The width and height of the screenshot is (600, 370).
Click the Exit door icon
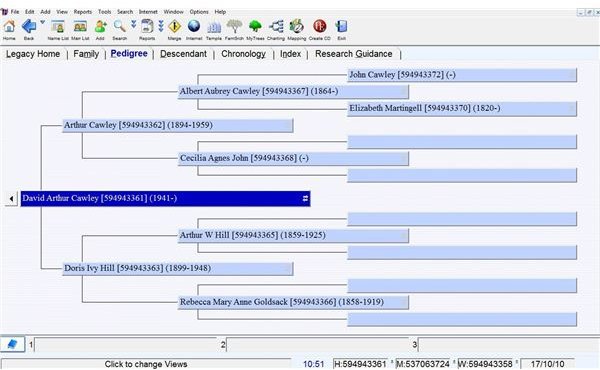click(341, 27)
